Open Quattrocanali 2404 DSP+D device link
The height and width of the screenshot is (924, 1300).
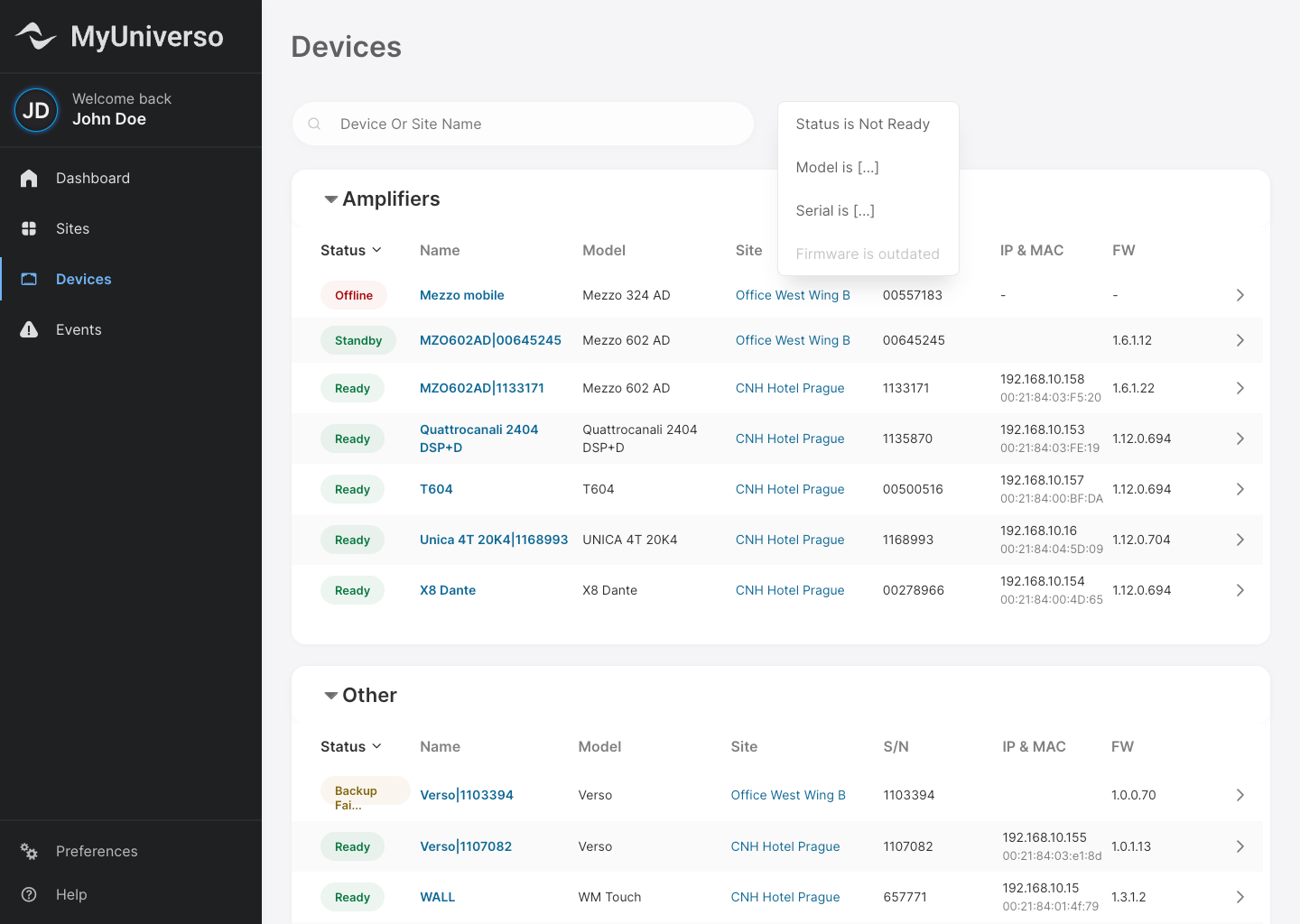(x=478, y=439)
